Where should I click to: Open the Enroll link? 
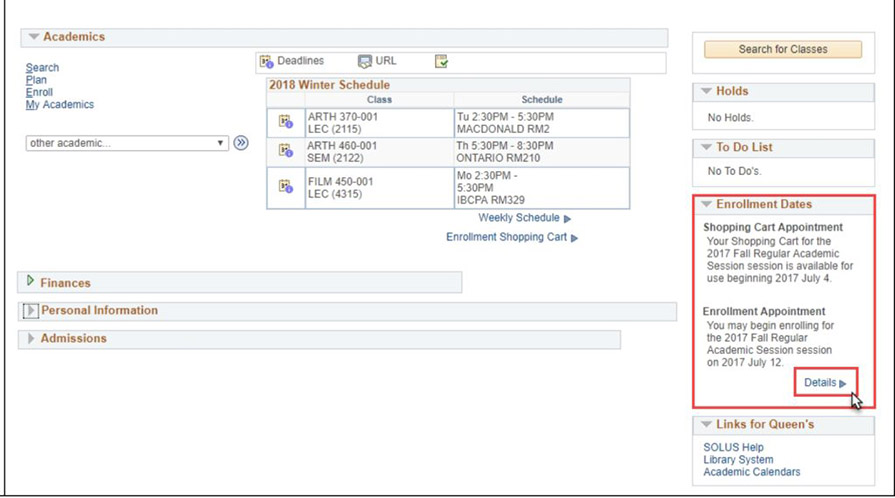(x=39, y=92)
